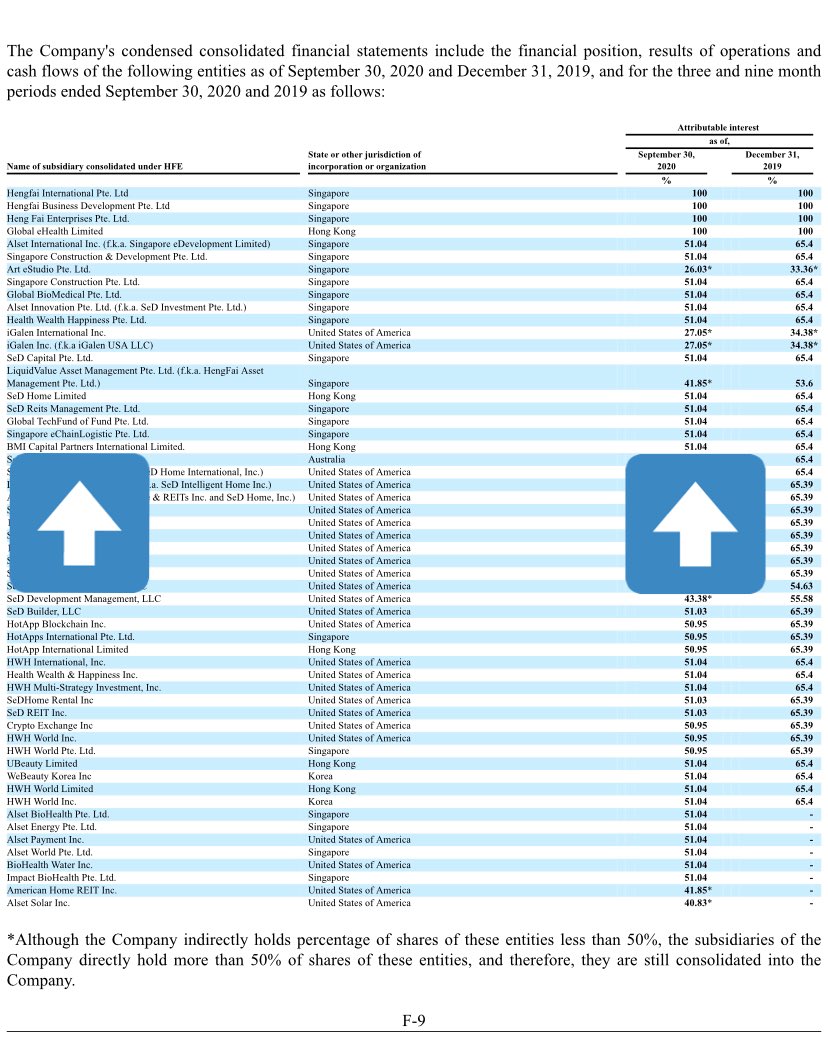Click 'Hengfai Business Development Pte. Ltd' entry
Screen dimensions: 828x1040
coord(88,206)
